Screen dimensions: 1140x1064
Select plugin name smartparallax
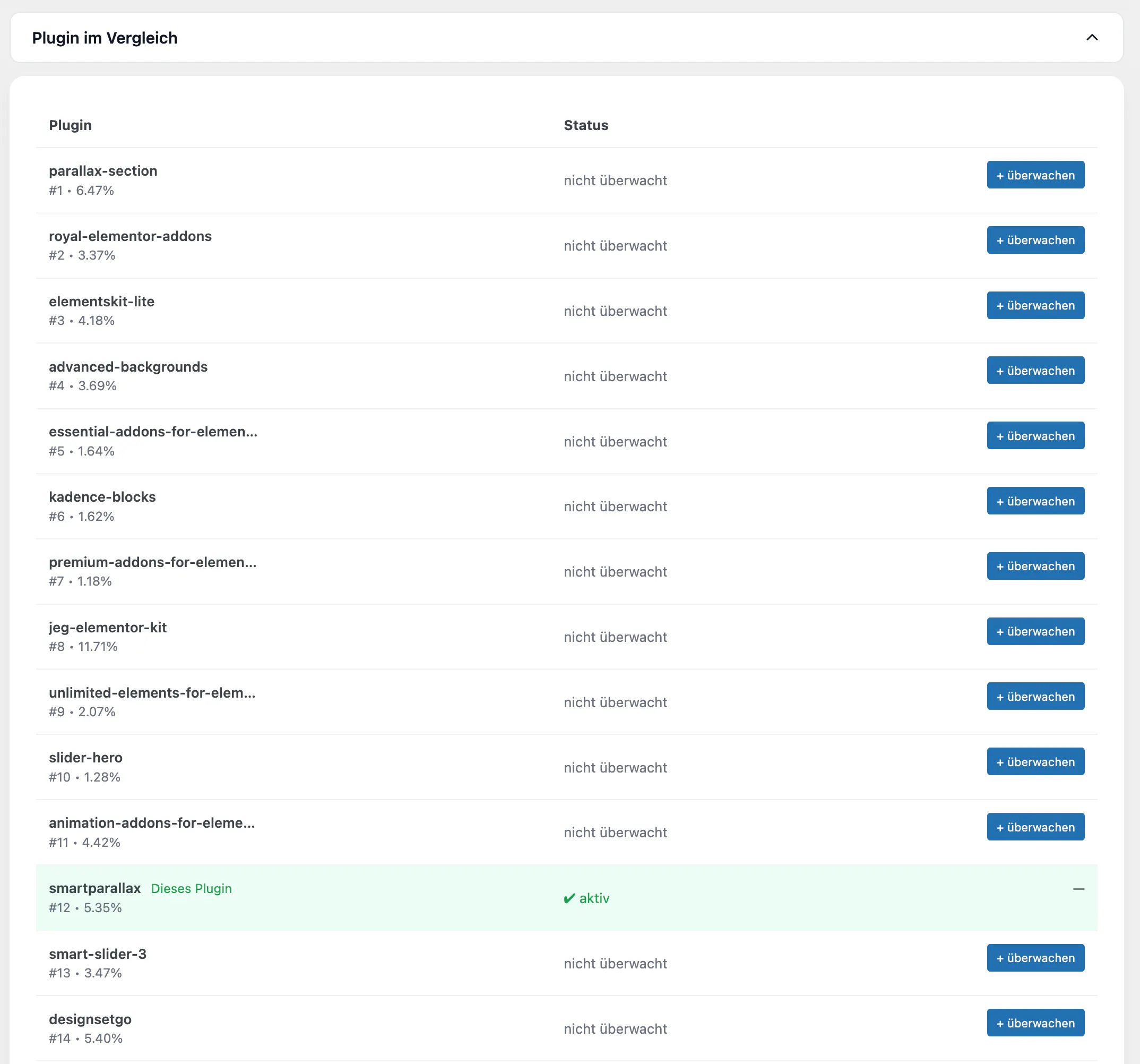tap(94, 888)
